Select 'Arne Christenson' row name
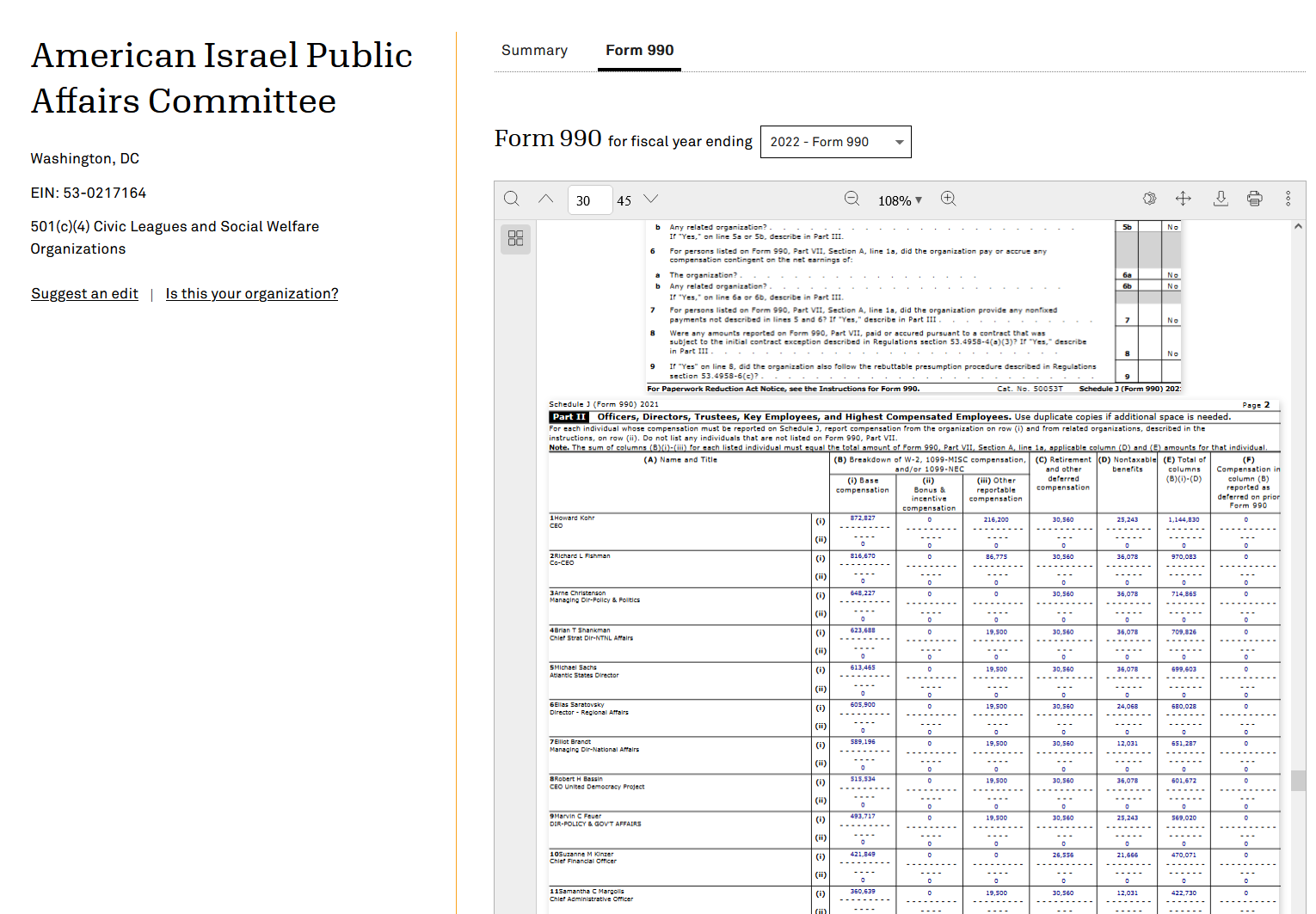 point(580,593)
